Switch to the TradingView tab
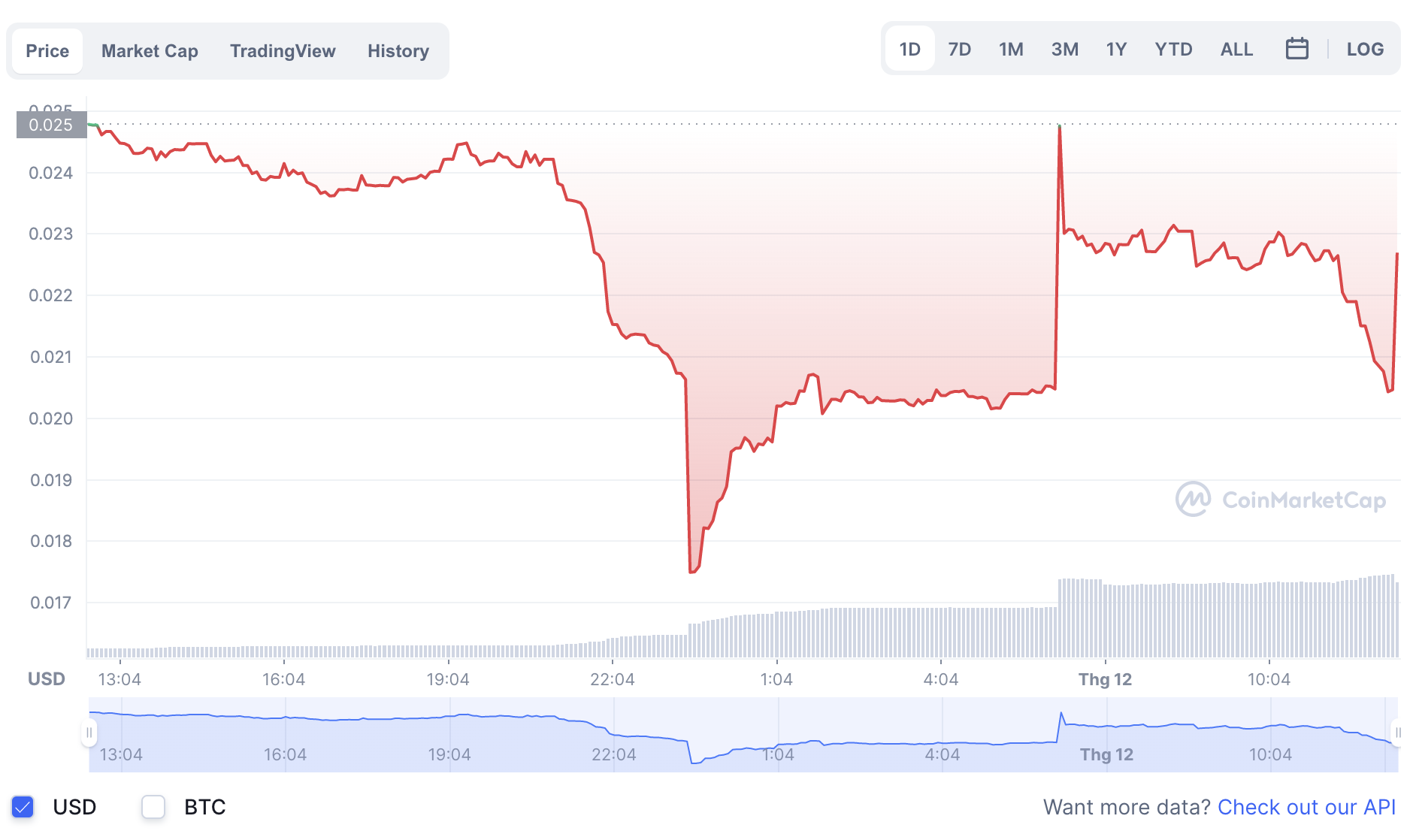 tap(283, 51)
